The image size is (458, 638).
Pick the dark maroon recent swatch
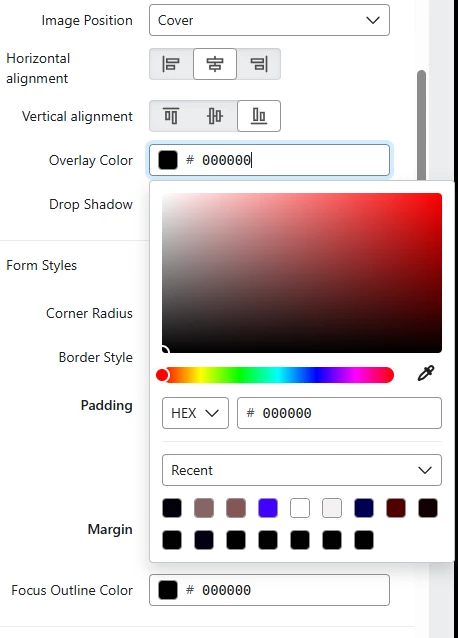396,508
